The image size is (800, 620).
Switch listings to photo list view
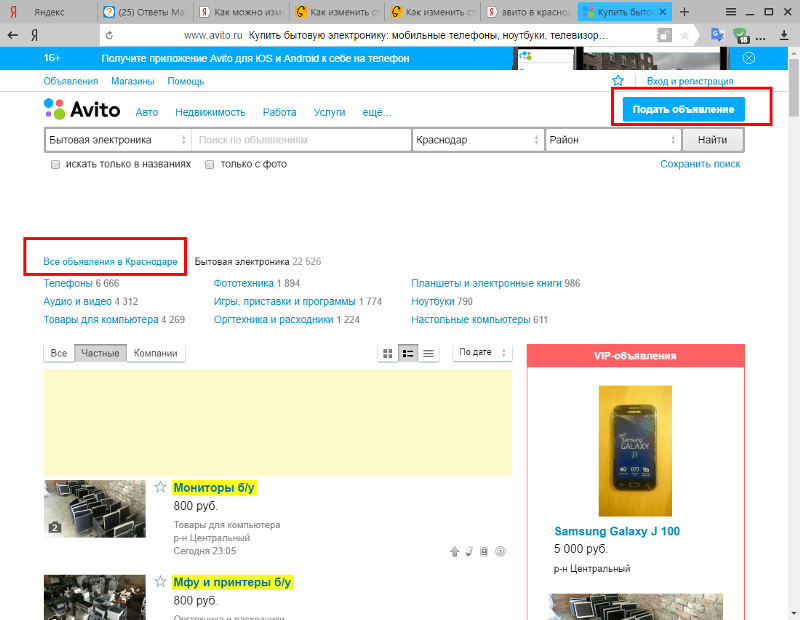(x=408, y=353)
